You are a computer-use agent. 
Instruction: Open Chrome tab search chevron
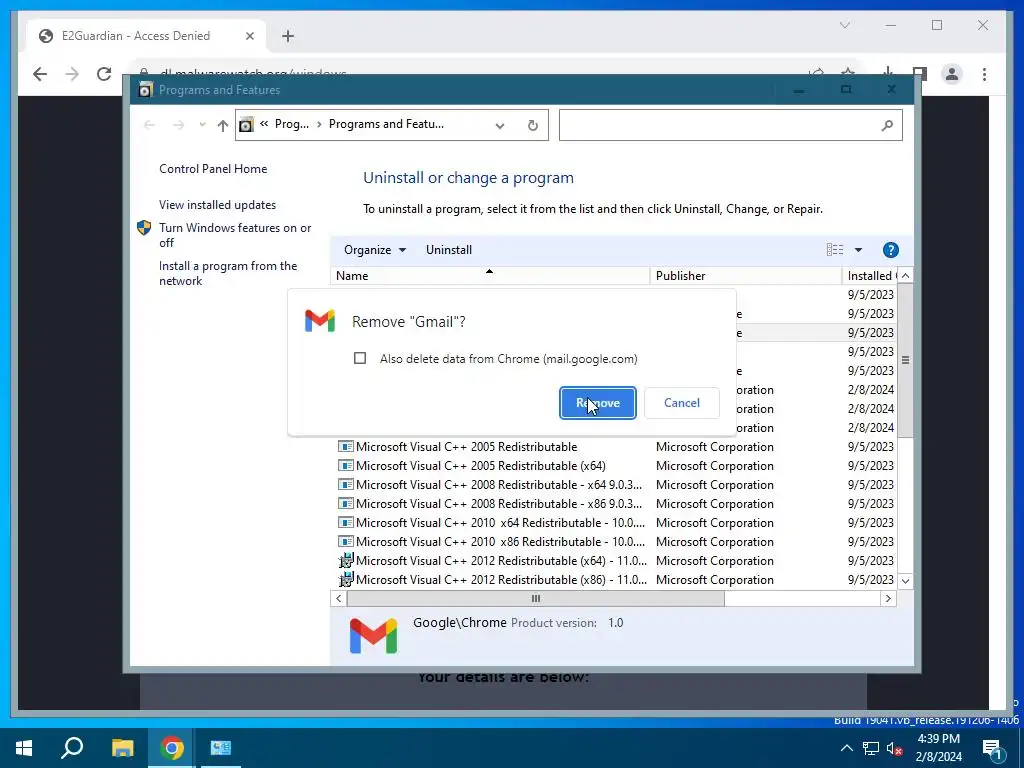[844, 25]
